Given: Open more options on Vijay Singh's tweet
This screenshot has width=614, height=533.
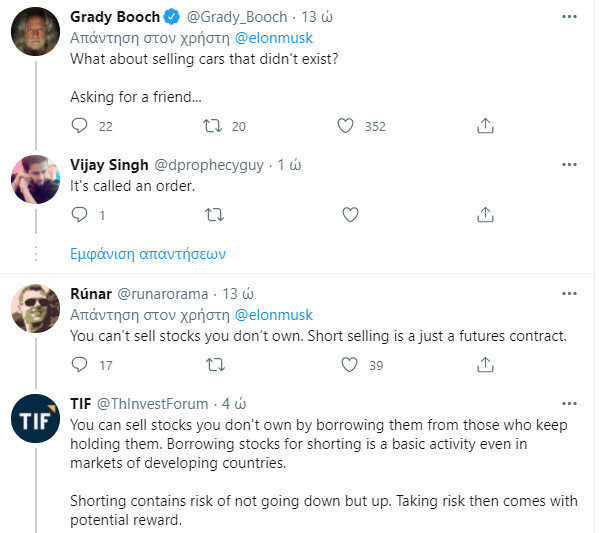Looking at the screenshot, I should tap(568, 164).
